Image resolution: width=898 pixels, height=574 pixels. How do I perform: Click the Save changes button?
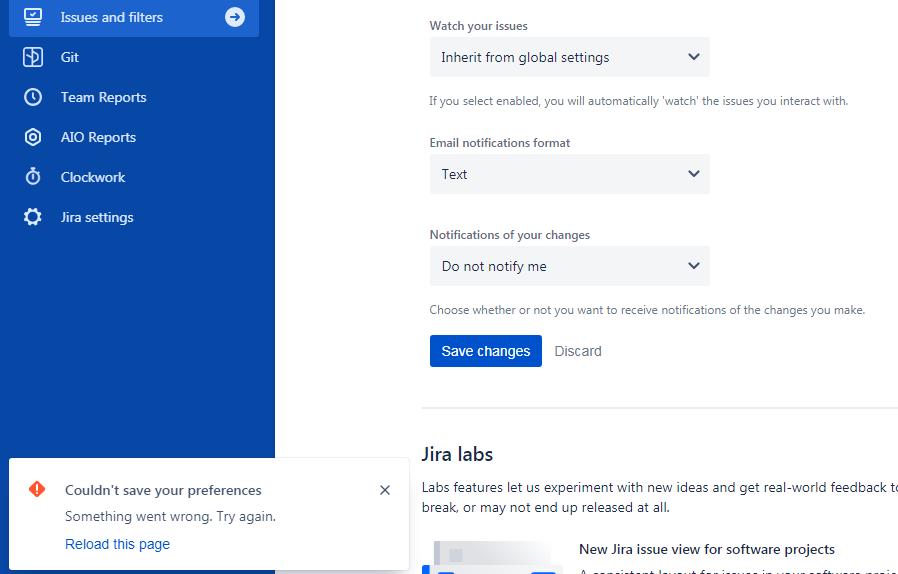486,351
